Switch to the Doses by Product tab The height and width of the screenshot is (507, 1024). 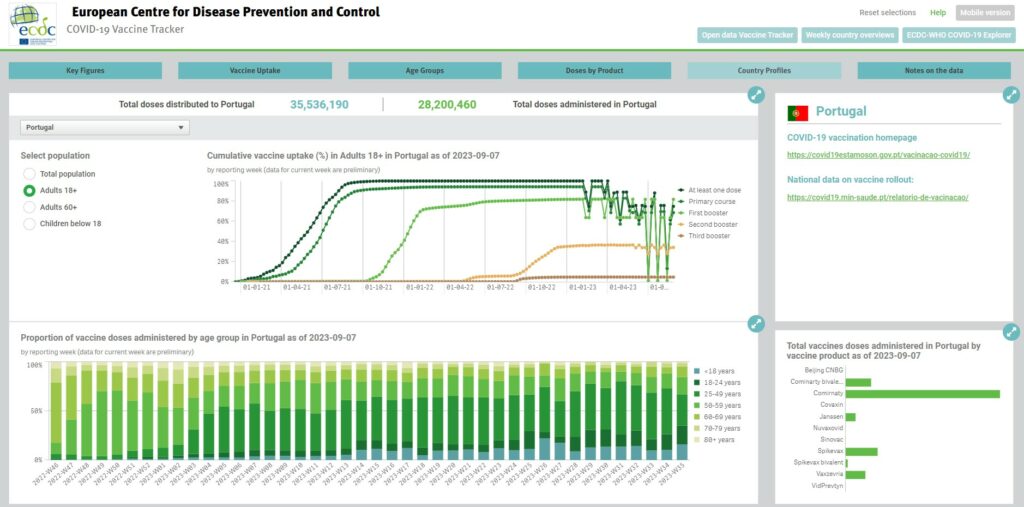click(594, 71)
